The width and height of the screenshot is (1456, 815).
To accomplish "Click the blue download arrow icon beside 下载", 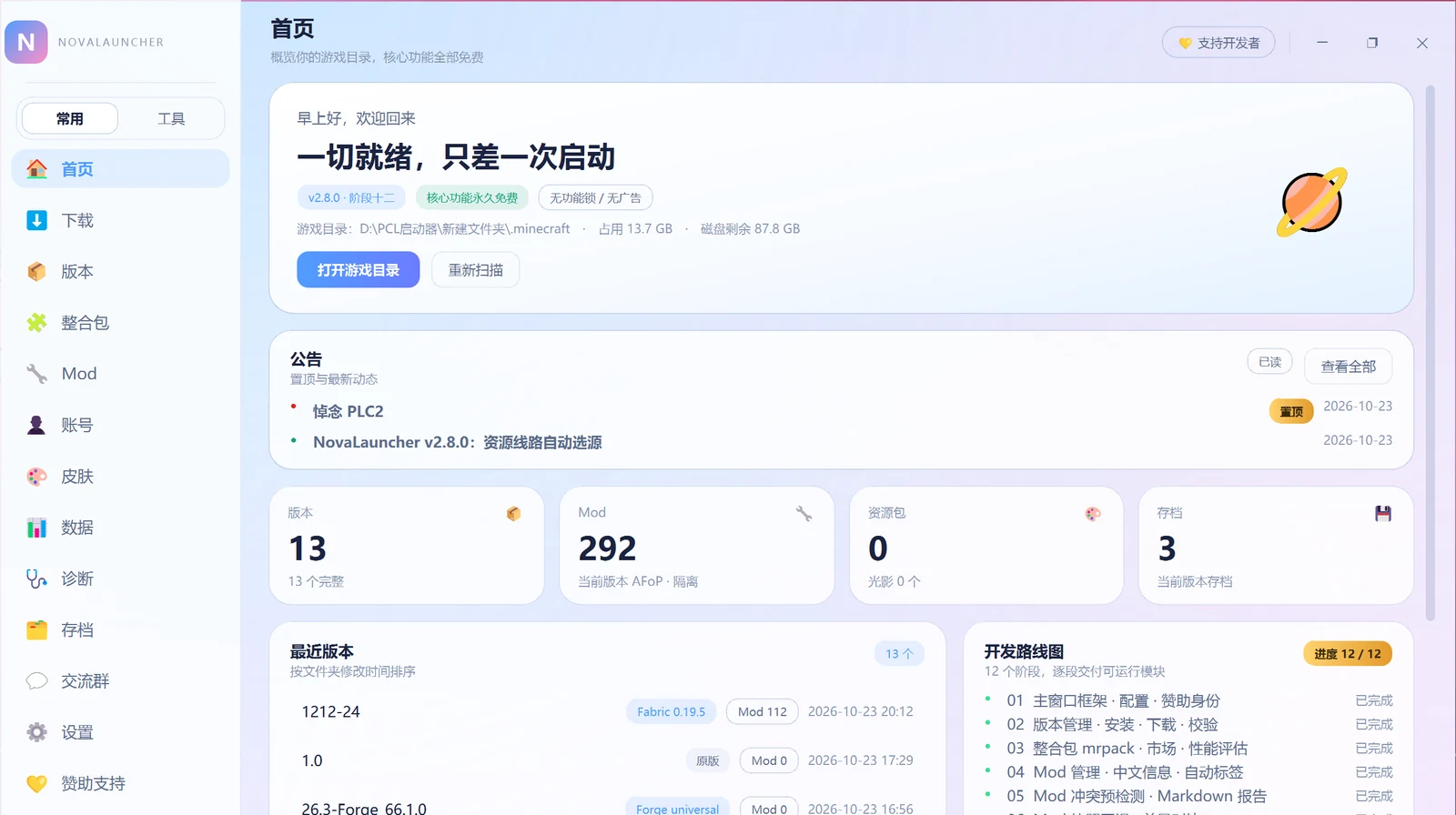I will 36,220.
